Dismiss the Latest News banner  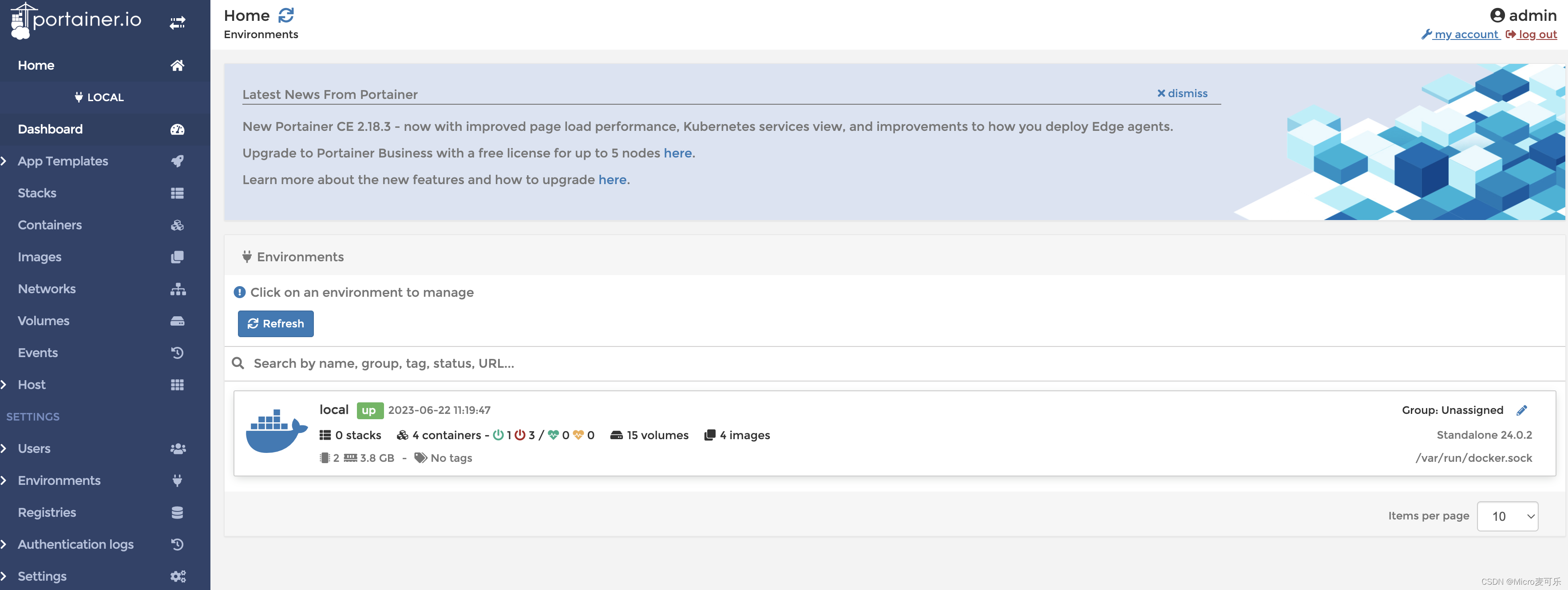(1182, 93)
